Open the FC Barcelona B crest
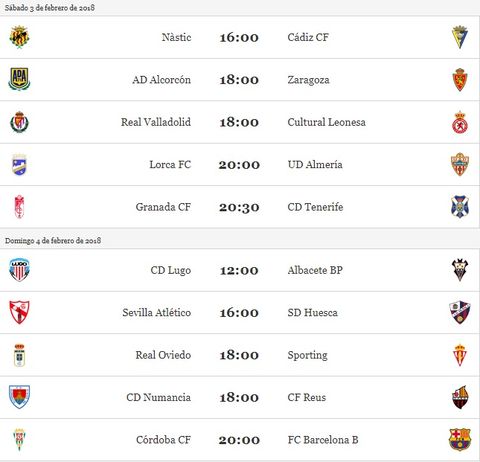This screenshot has width=480, height=462. [460, 439]
